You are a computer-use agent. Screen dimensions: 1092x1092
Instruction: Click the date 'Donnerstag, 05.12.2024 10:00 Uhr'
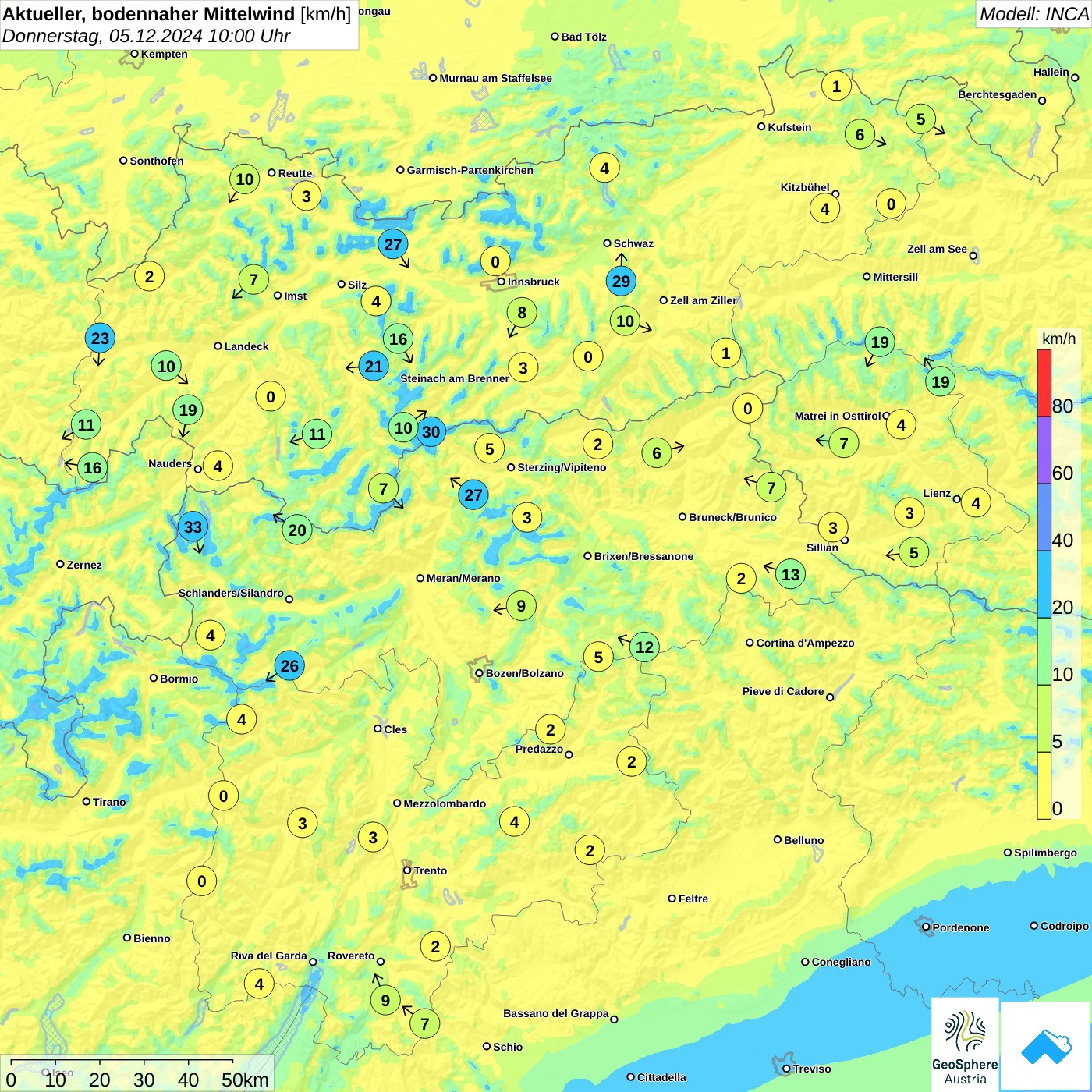coord(146,36)
